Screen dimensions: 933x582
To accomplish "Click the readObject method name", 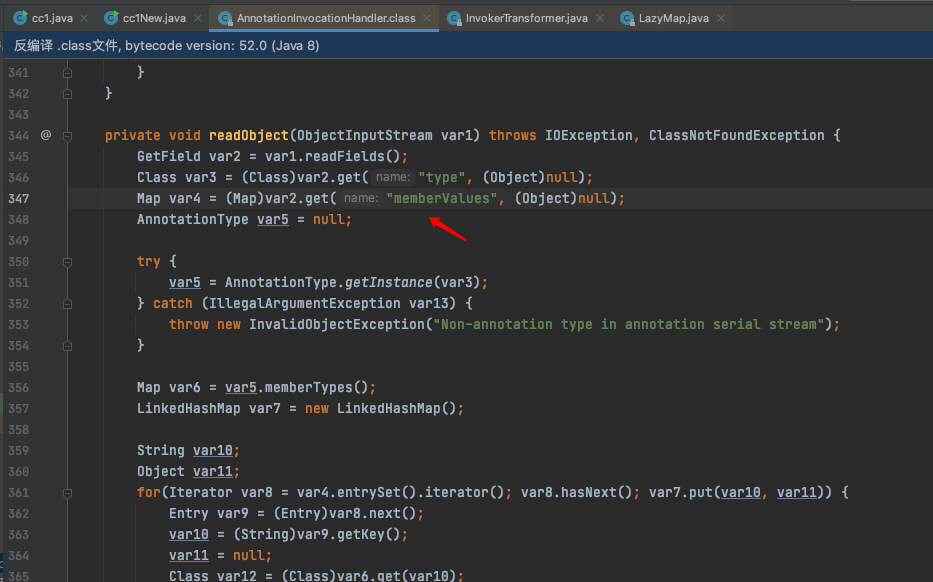I will pos(249,136).
